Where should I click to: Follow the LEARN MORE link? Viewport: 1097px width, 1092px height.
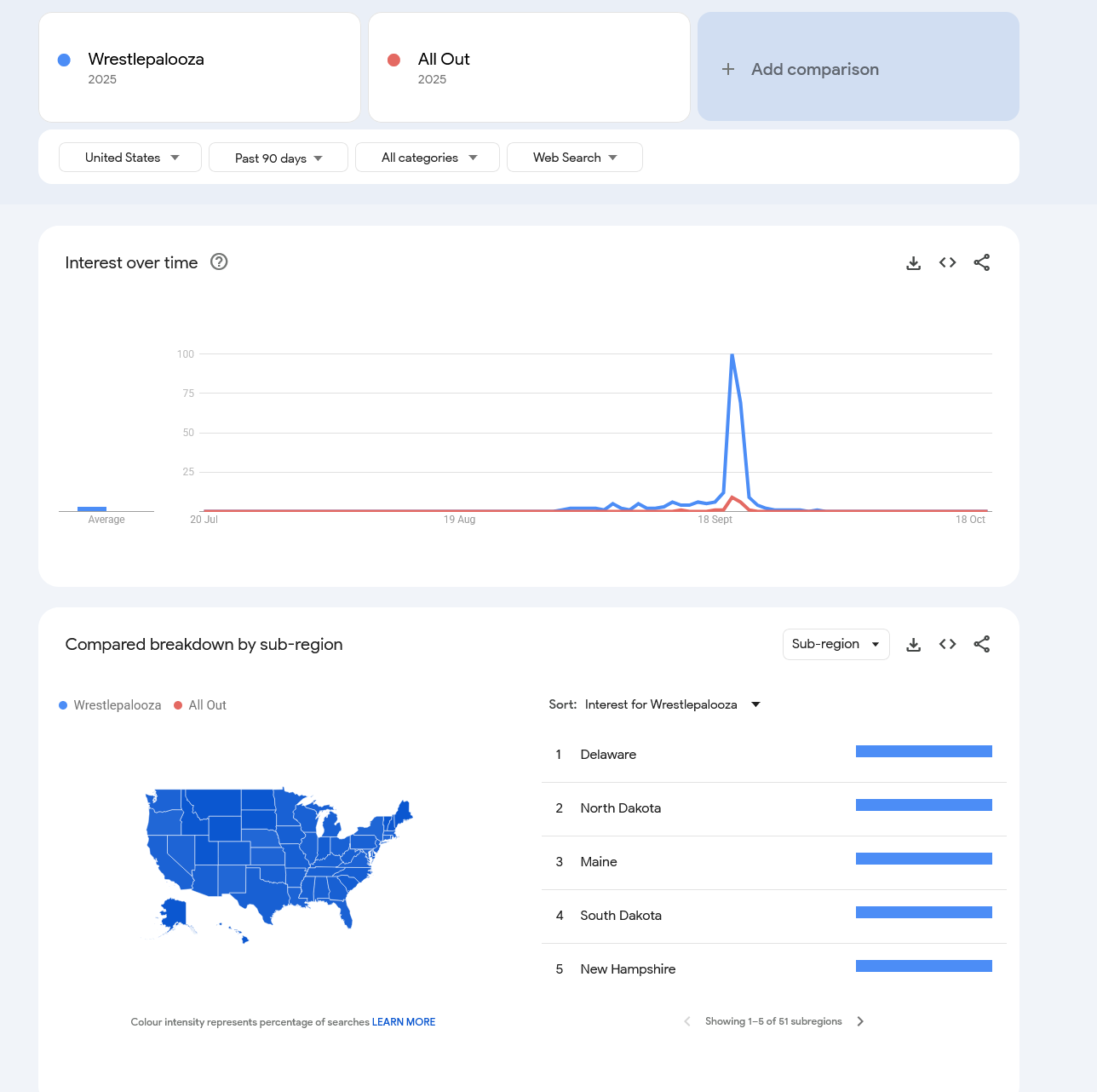(404, 1022)
